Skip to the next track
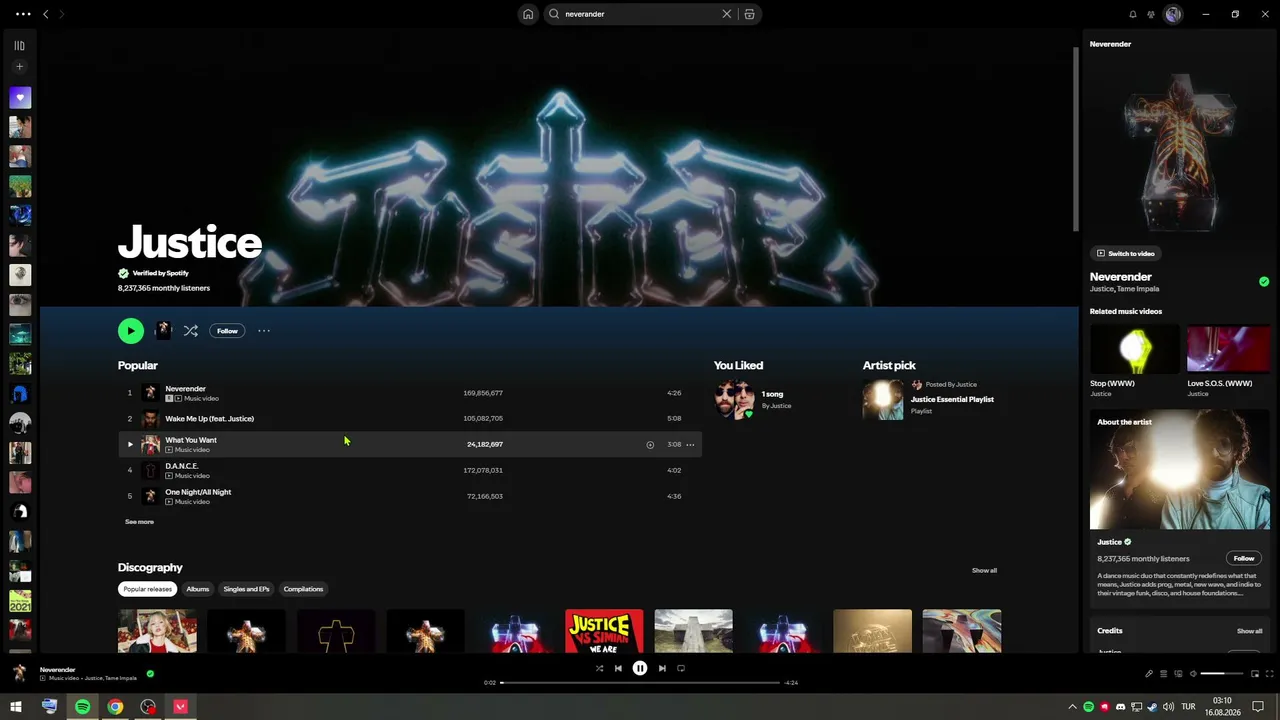Viewport: 1280px width, 720px height. 662,669
